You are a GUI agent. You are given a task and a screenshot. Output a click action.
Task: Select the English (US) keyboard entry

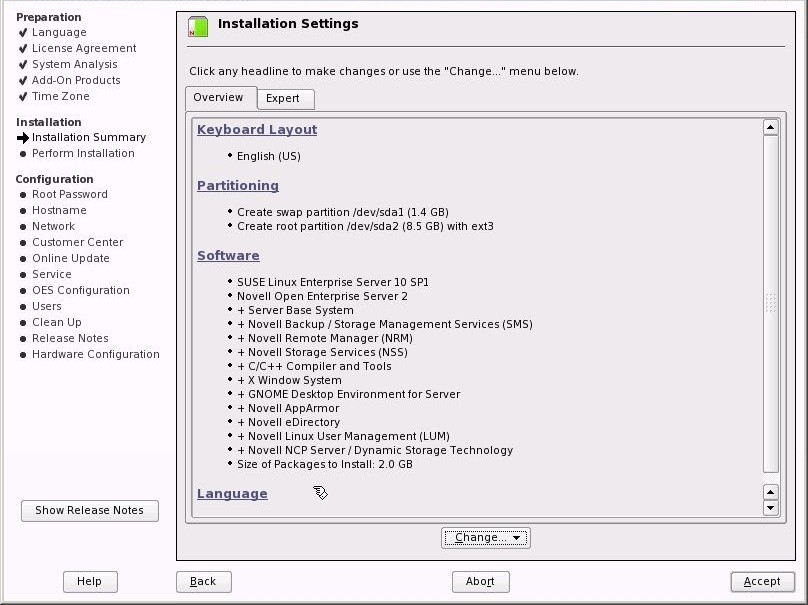click(268, 156)
